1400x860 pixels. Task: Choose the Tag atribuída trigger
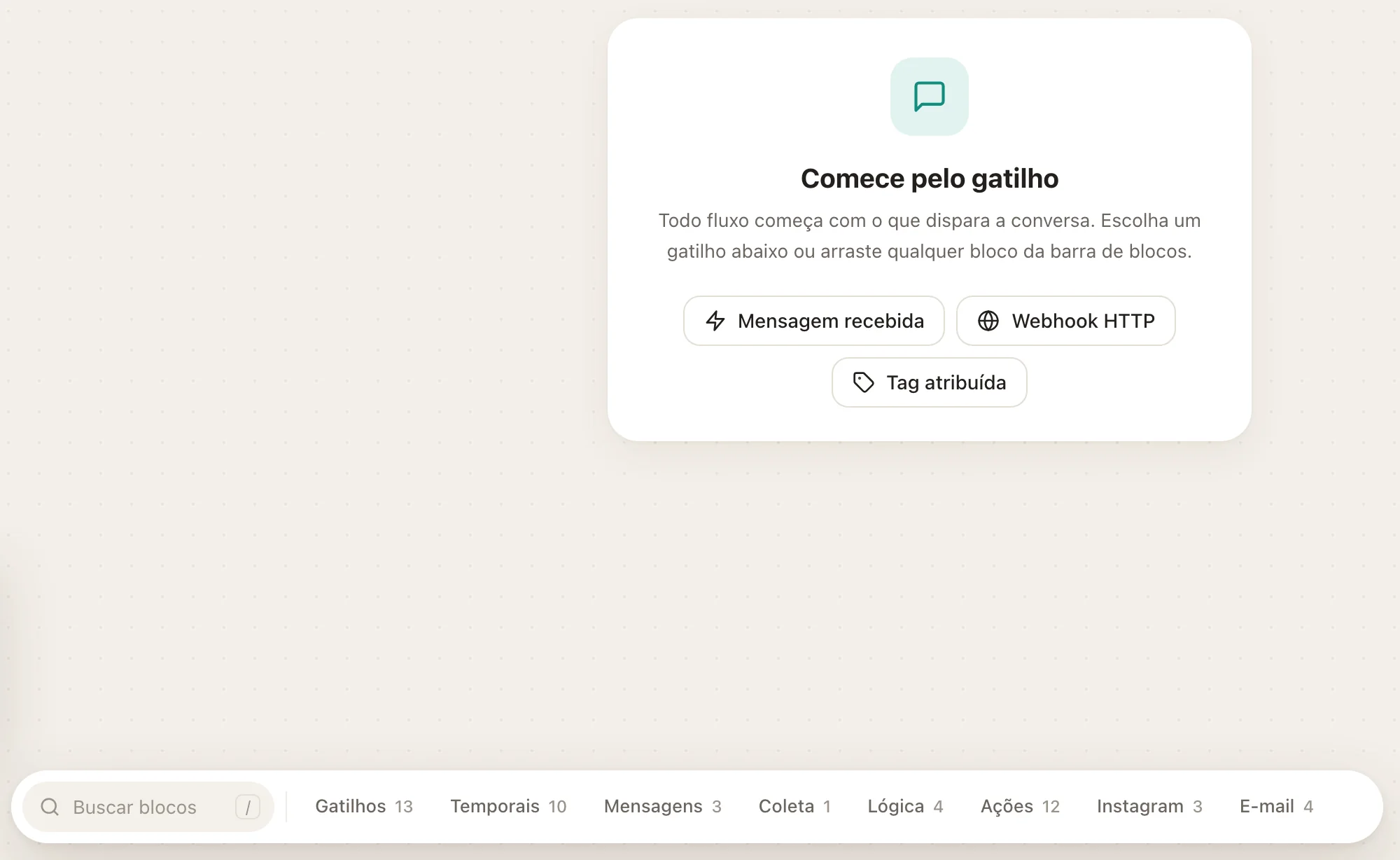click(929, 382)
